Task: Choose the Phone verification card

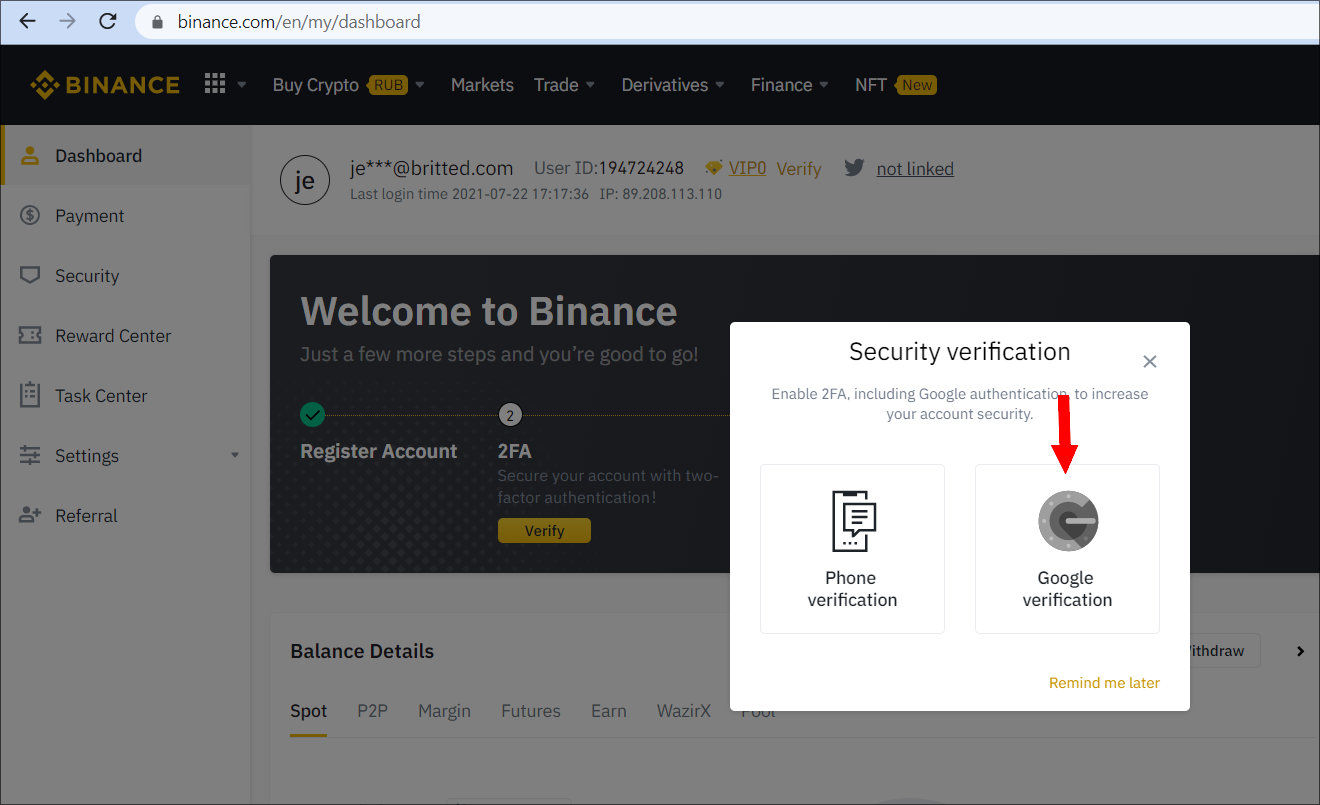Action: (x=852, y=549)
